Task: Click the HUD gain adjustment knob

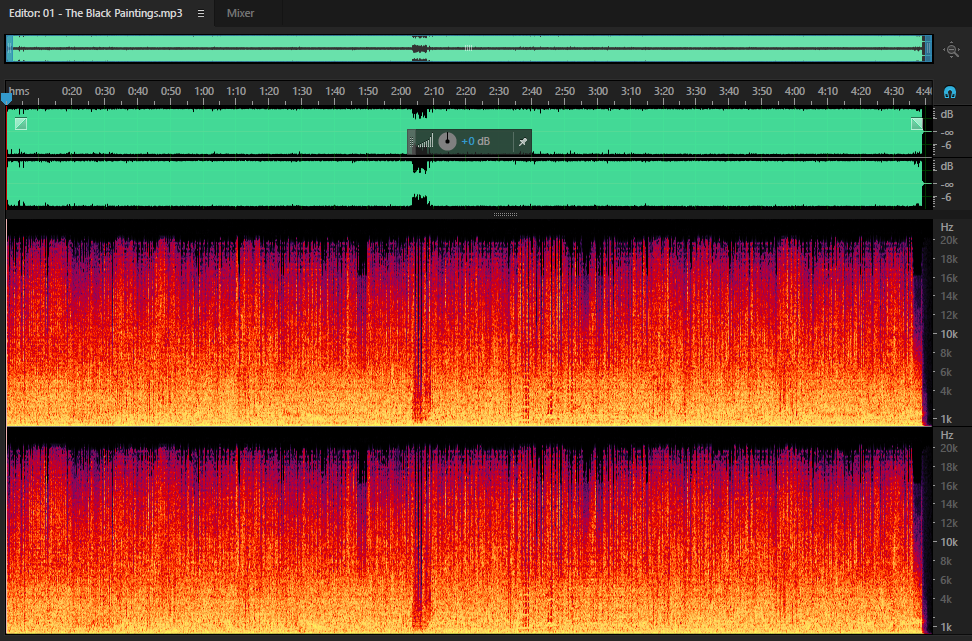Action: tap(447, 141)
